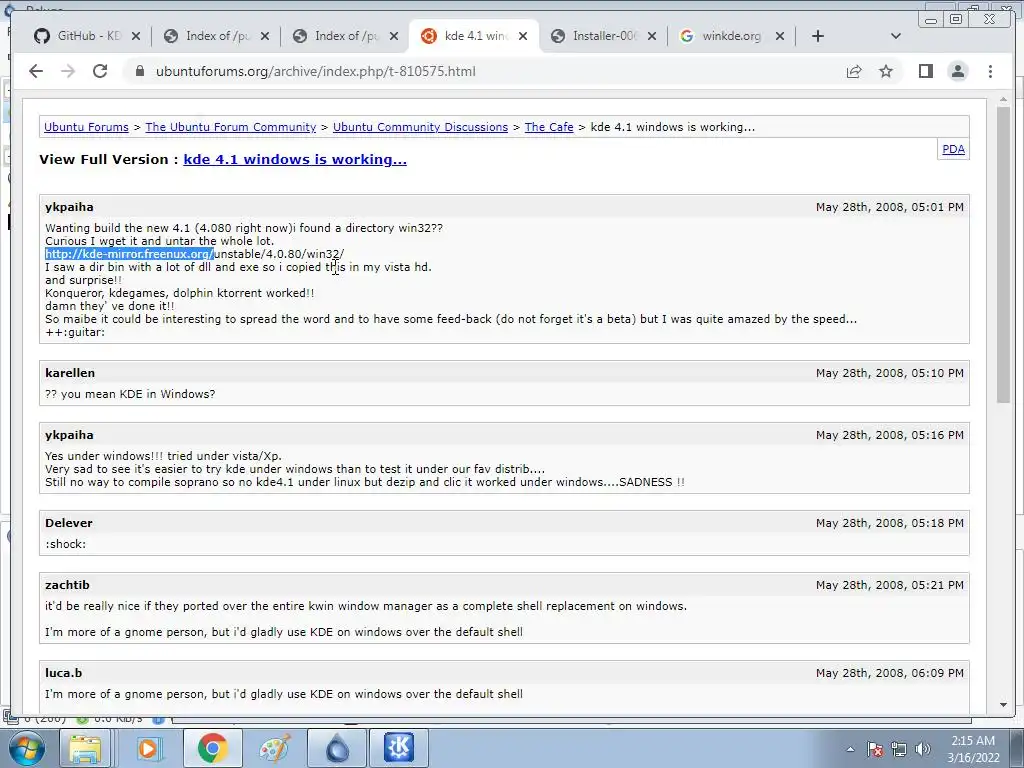View site security lock info
Screen dimensions: 1024x768
pos(139,71)
